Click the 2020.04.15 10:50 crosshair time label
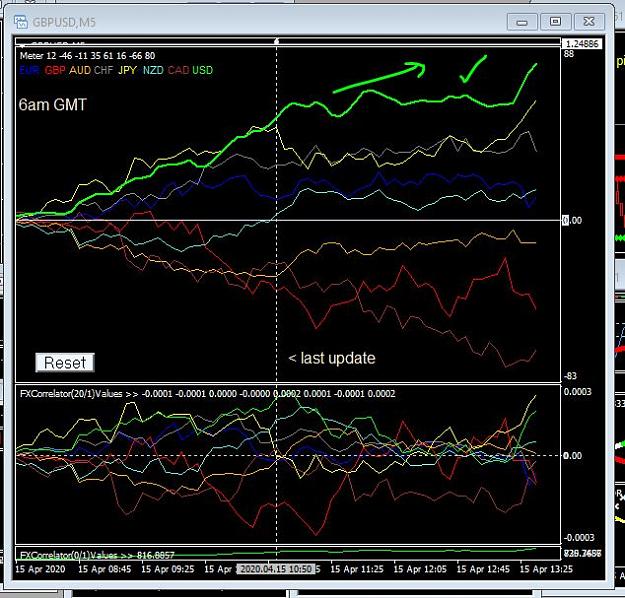Viewport: 625px width, 598px height. click(276, 569)
